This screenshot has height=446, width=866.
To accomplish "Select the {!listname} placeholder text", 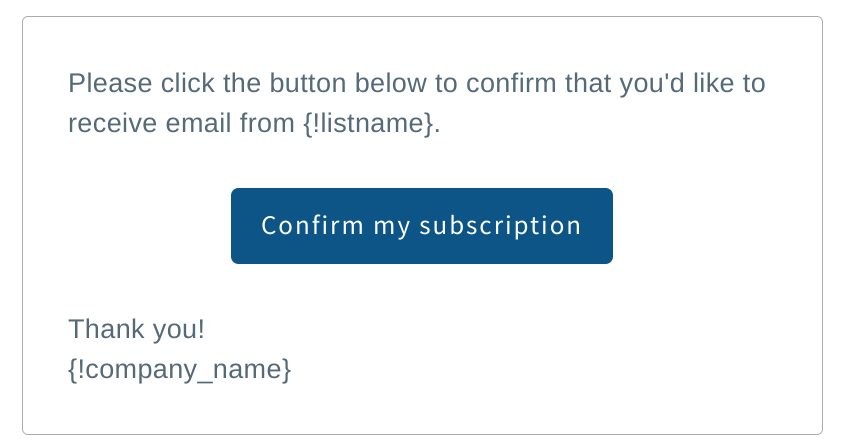I will [x=368, y=123].
